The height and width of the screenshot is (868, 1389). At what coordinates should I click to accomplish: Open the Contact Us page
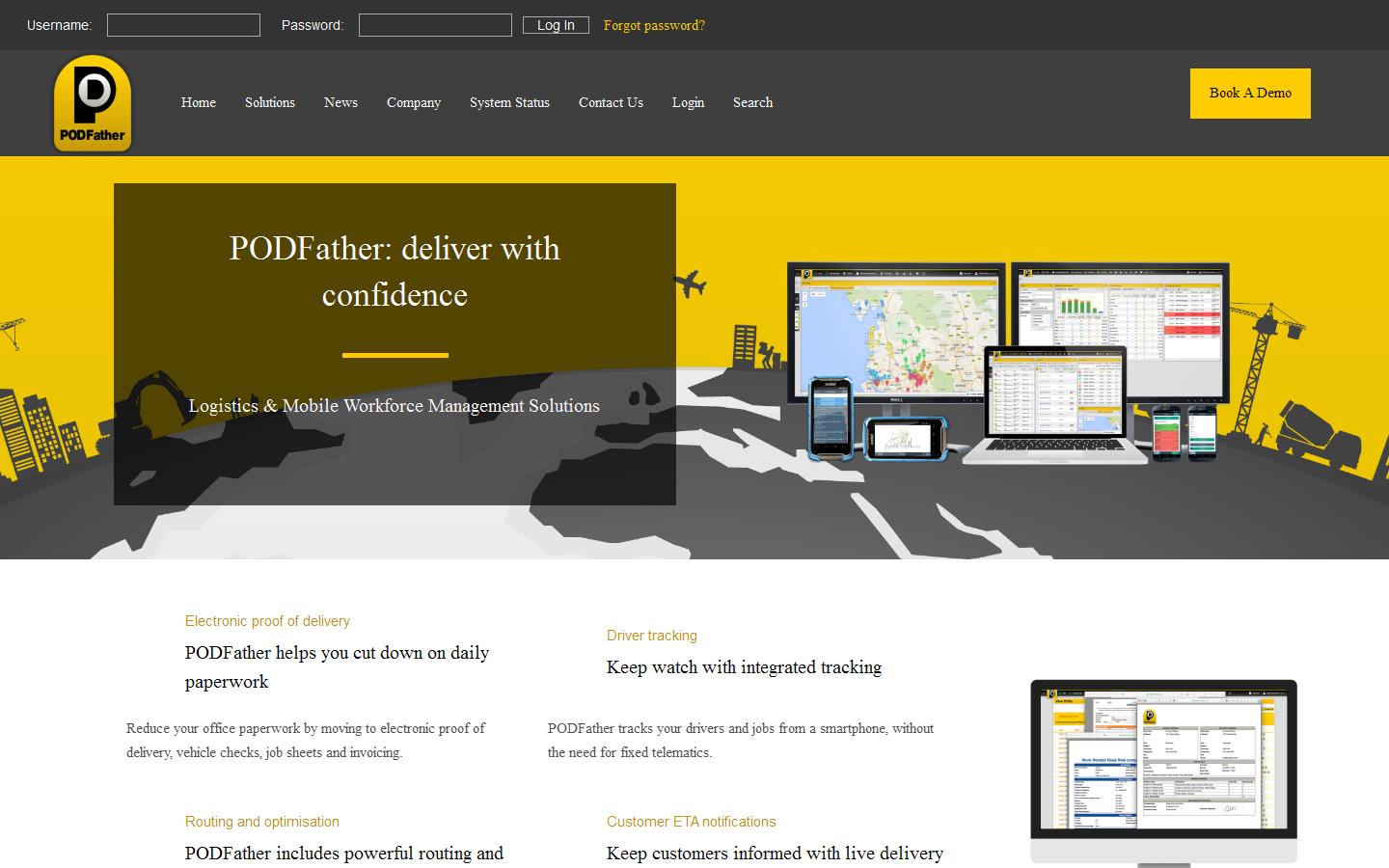coord(611,103)
